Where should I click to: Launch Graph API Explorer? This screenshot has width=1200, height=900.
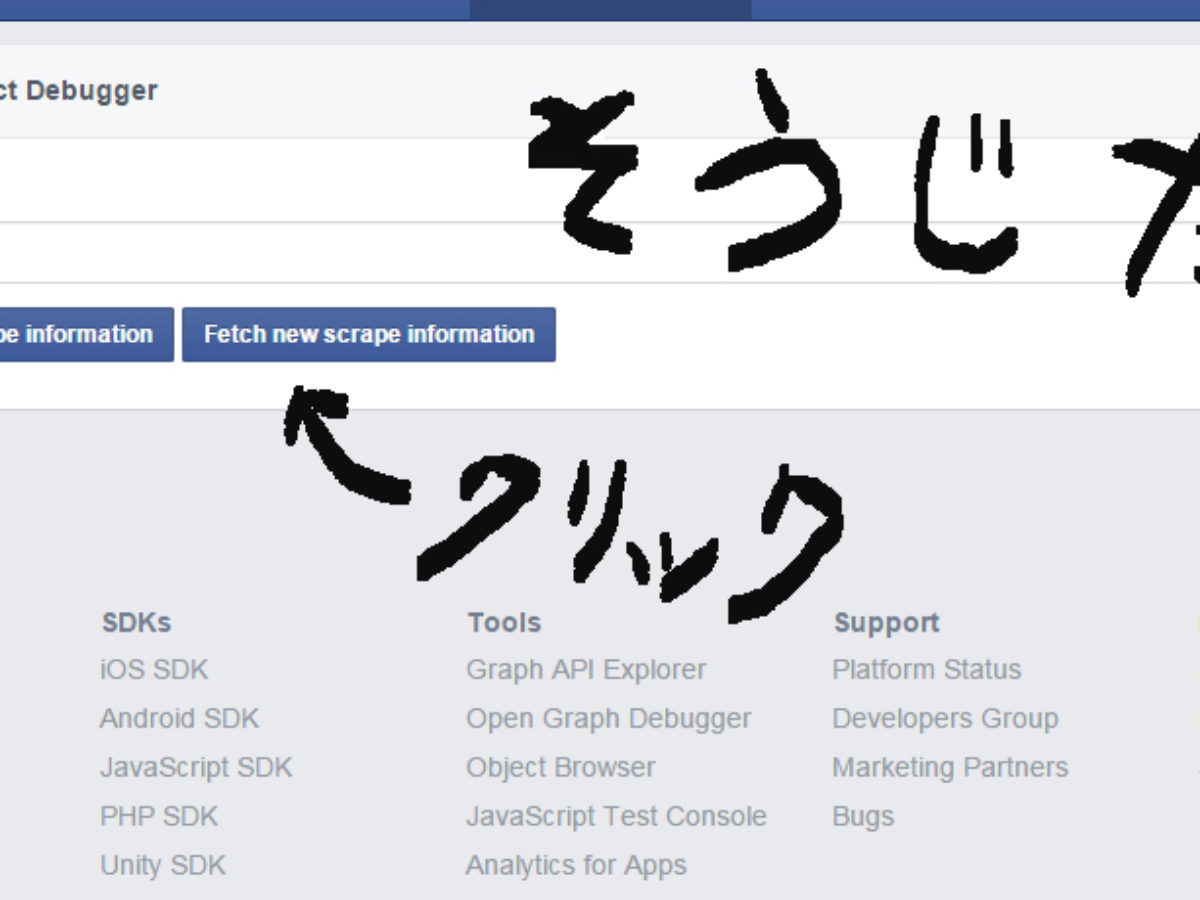[x=586, y=669]
